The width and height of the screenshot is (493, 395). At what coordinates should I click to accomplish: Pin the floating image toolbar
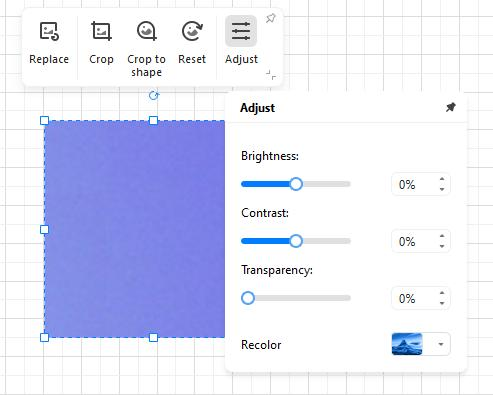271,18
